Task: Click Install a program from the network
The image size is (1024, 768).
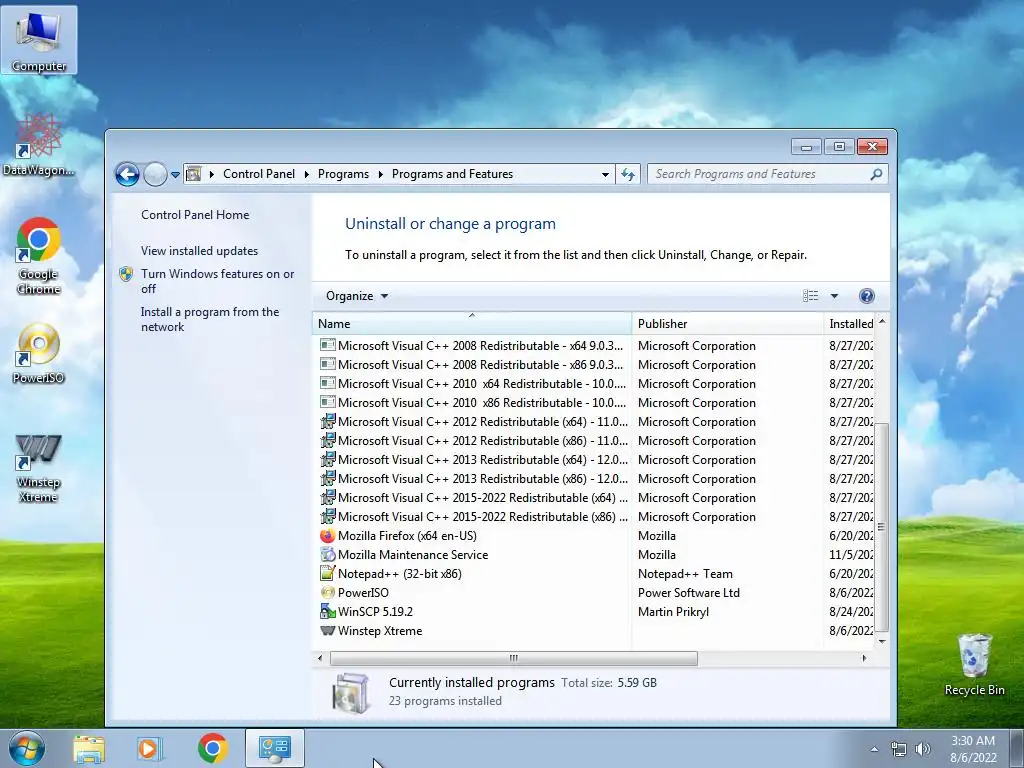Action: click(x=210, y=319)
